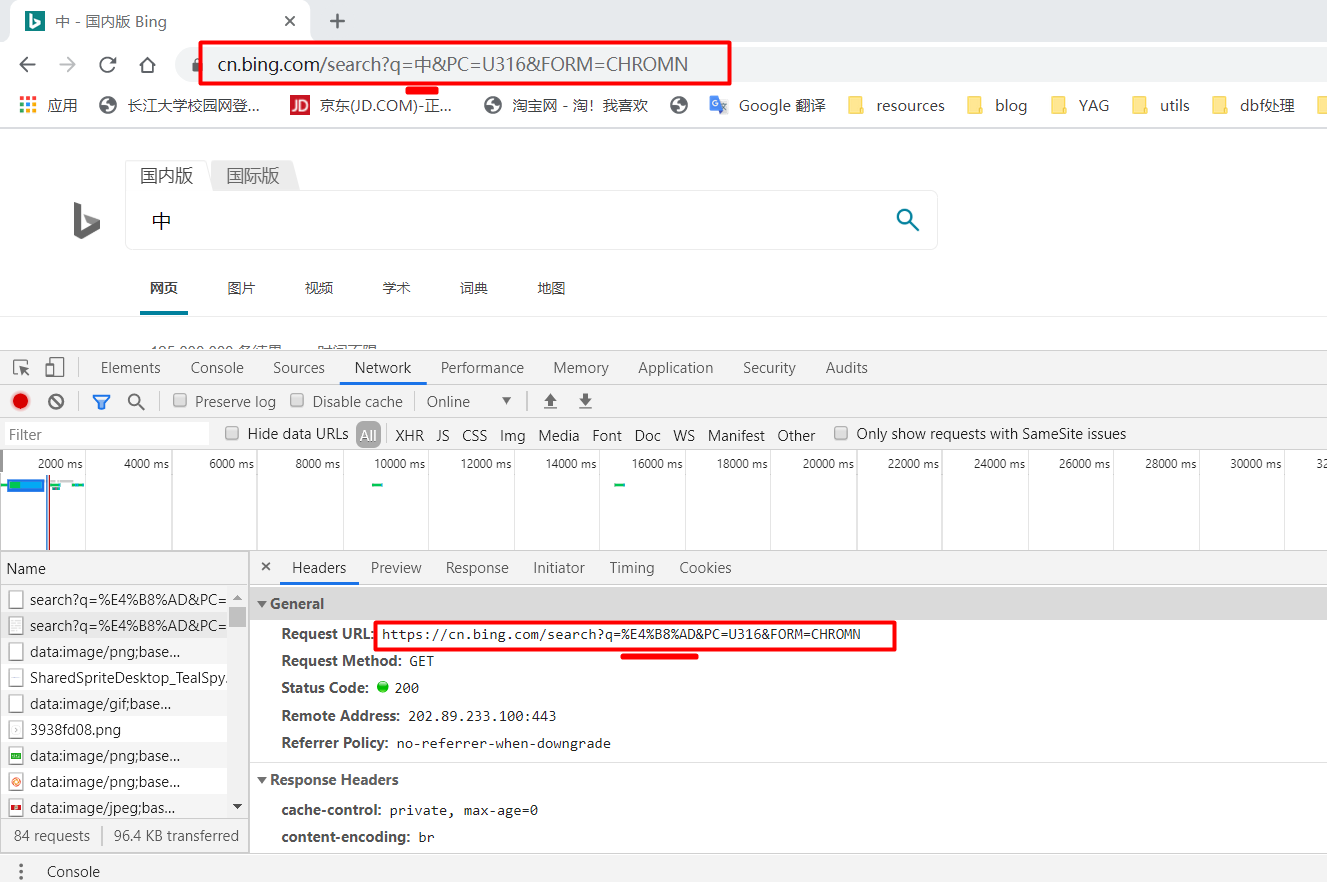Click the Remote Address value 202.89.233.100:443

point(482,716)
